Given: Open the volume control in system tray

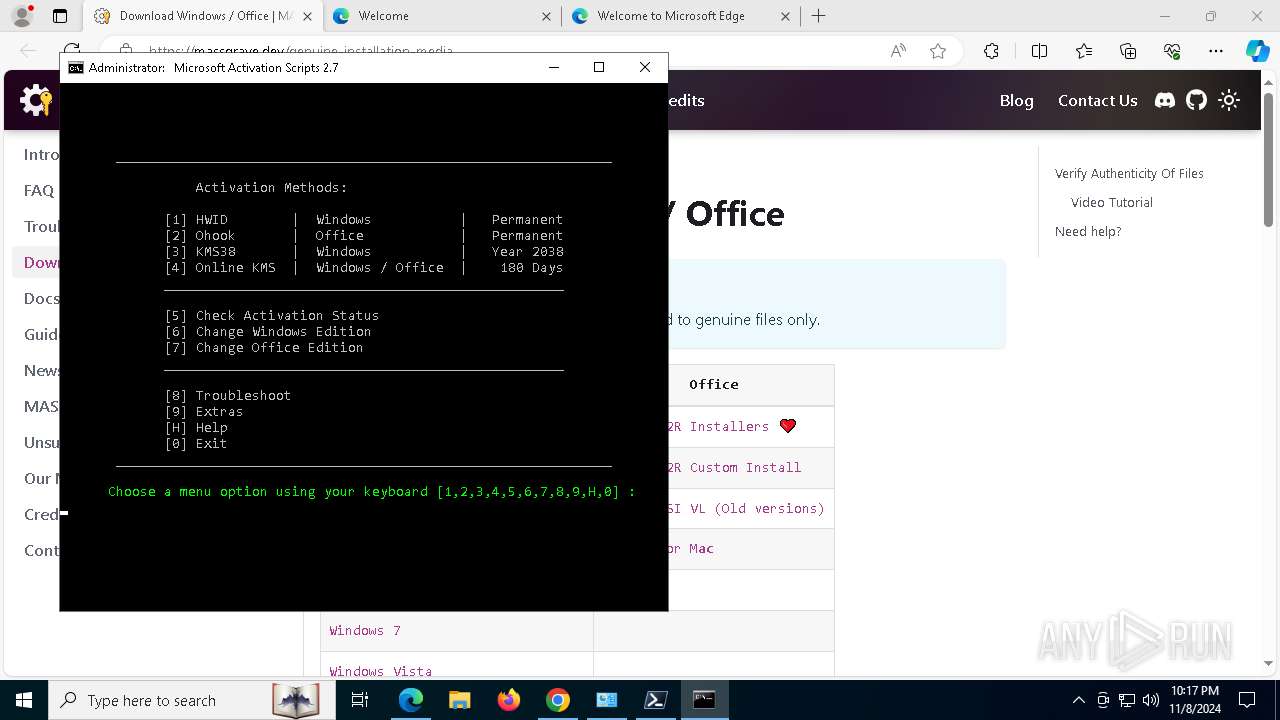Looking at the screenshot, I should click(x=1151, y=700).
